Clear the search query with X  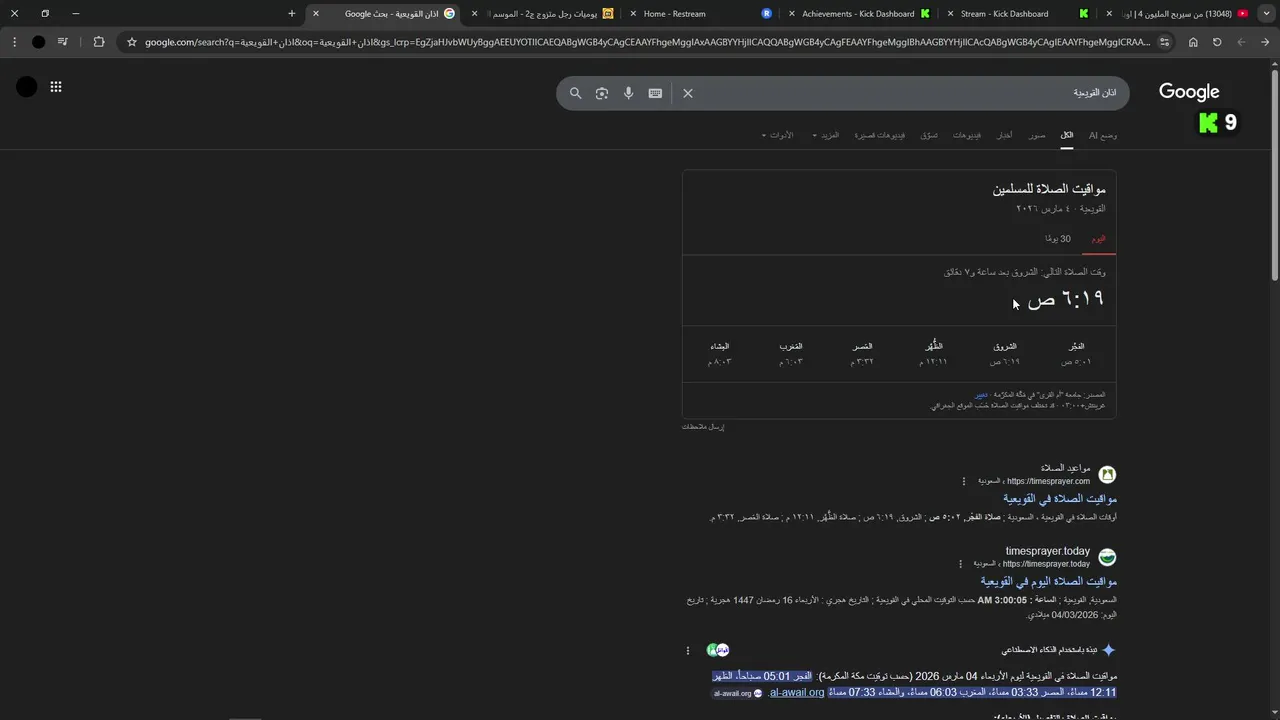688,93
